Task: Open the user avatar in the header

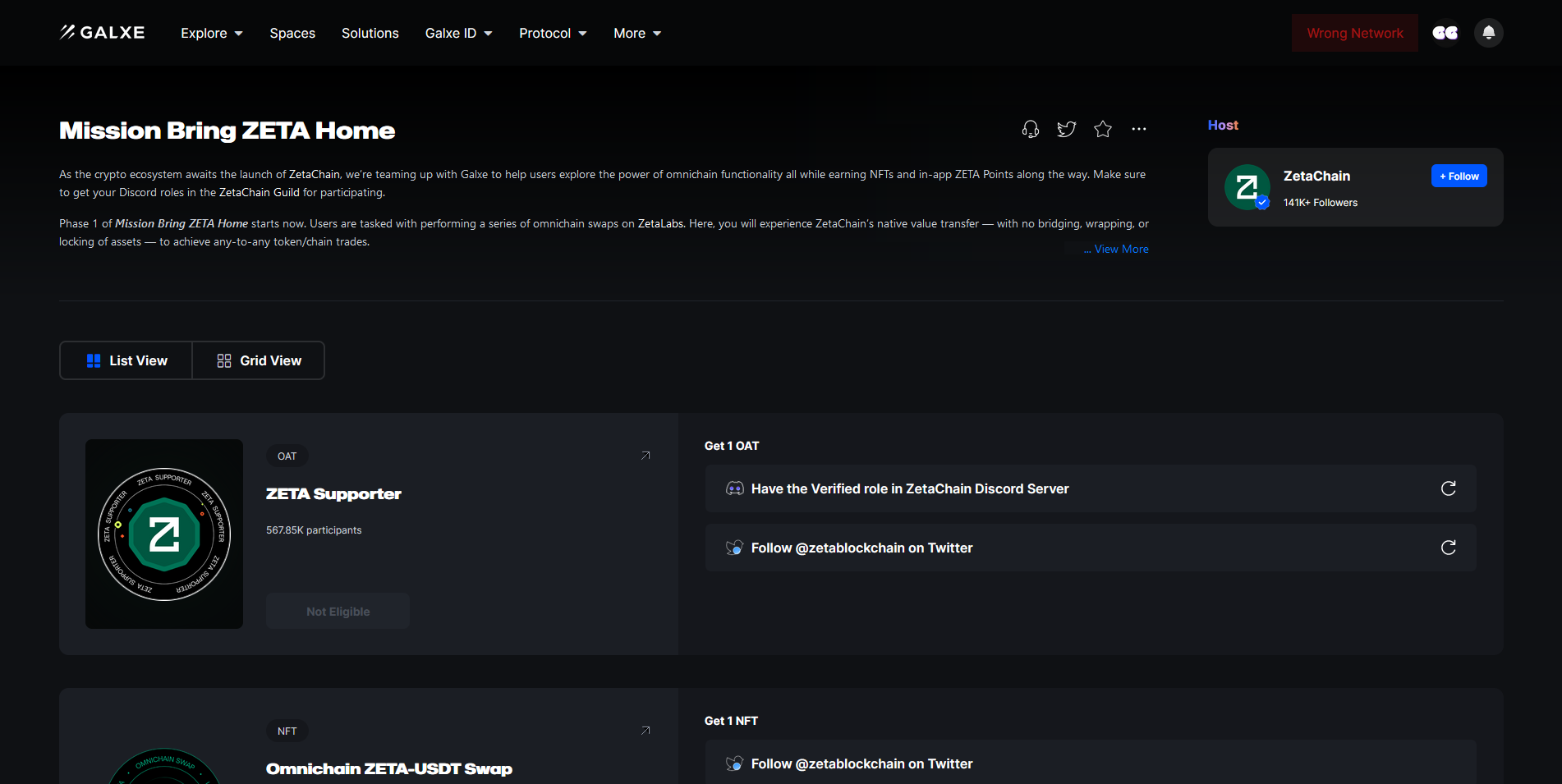Action: click(1445, 33)
